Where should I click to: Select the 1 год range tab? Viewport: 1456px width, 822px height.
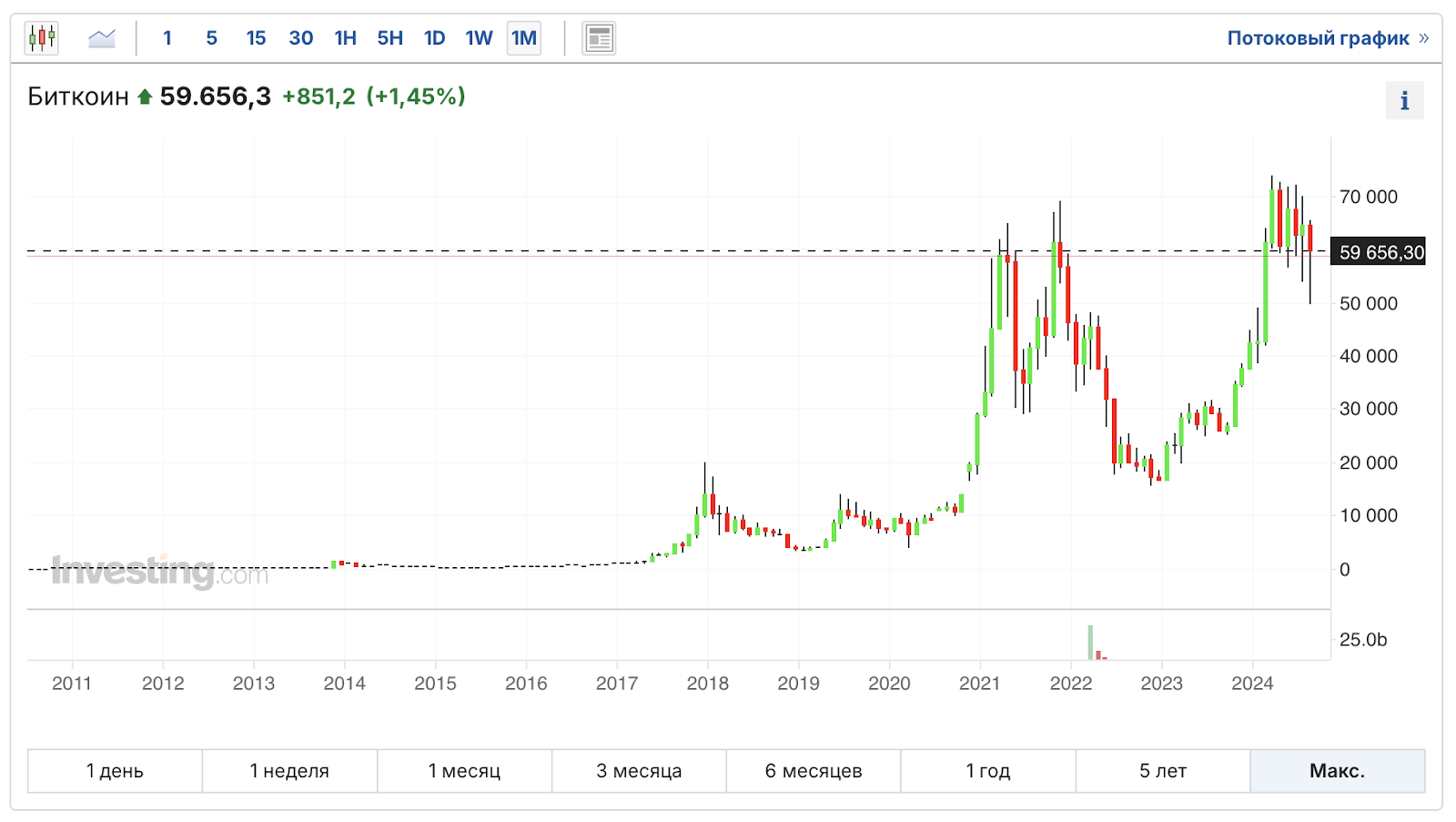pyautogui.click(x=988, y=771)
